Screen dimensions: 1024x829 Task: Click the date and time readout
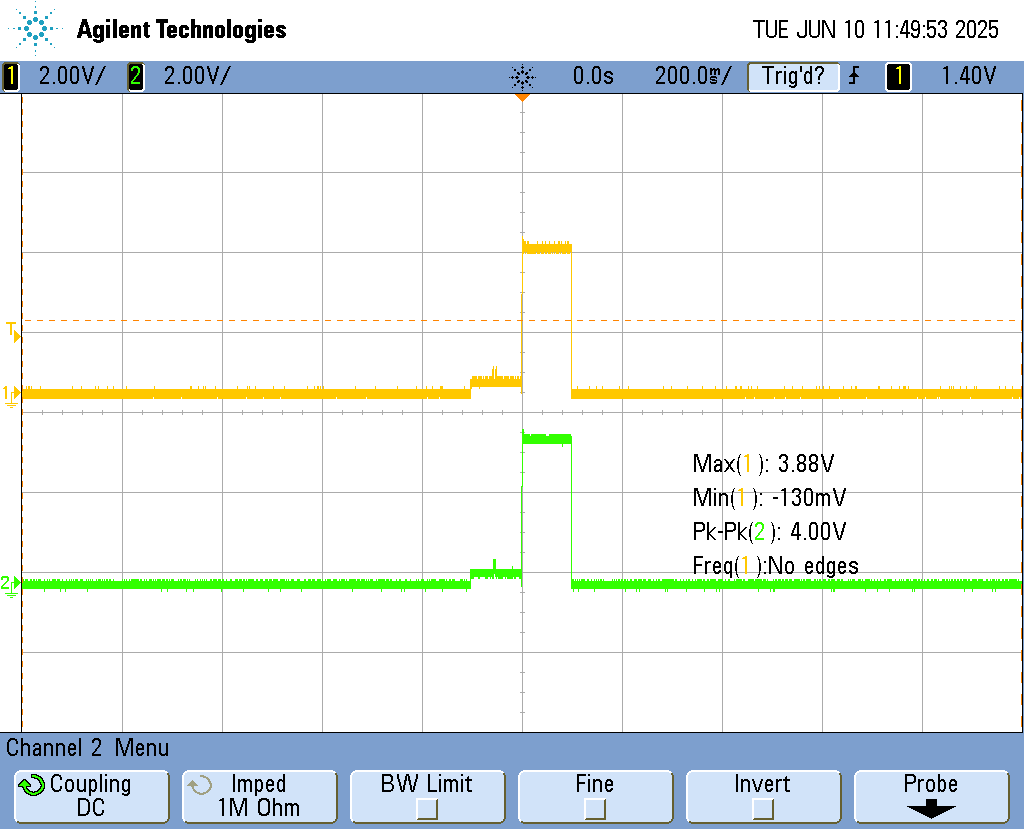pos(875,29)
